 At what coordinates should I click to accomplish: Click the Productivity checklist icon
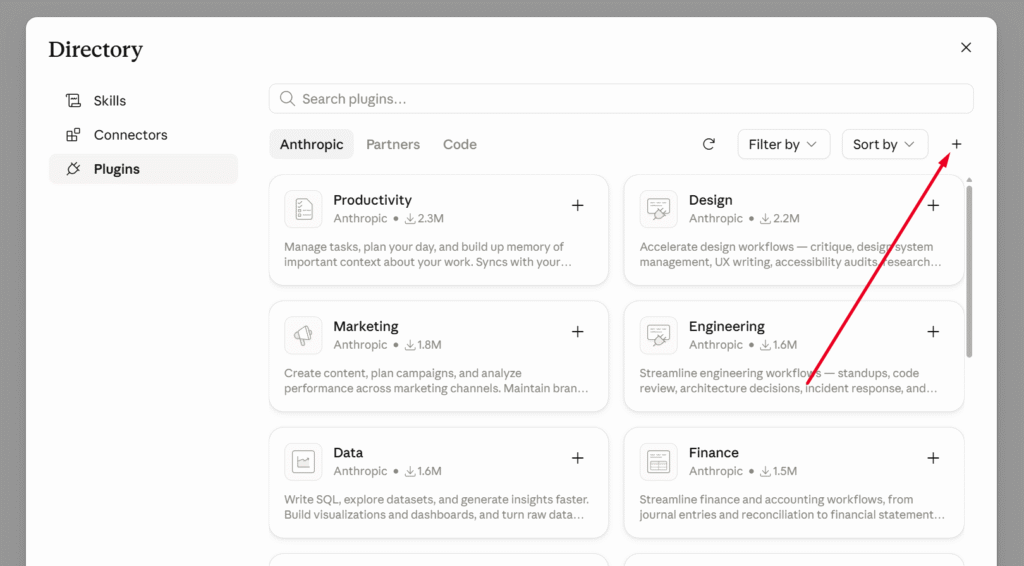(x=303, y=209)
